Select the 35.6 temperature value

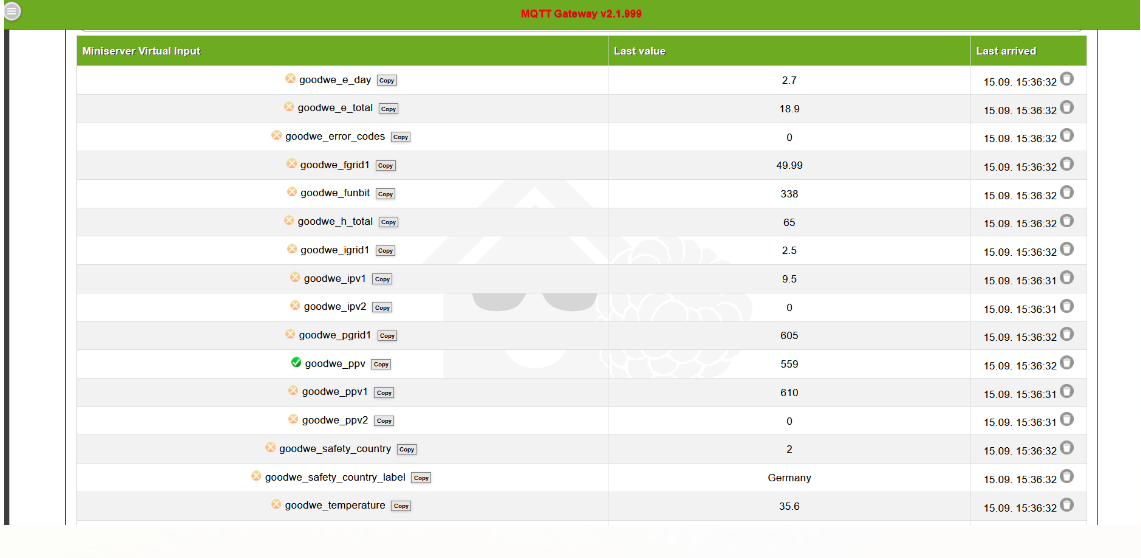(790, 506)
